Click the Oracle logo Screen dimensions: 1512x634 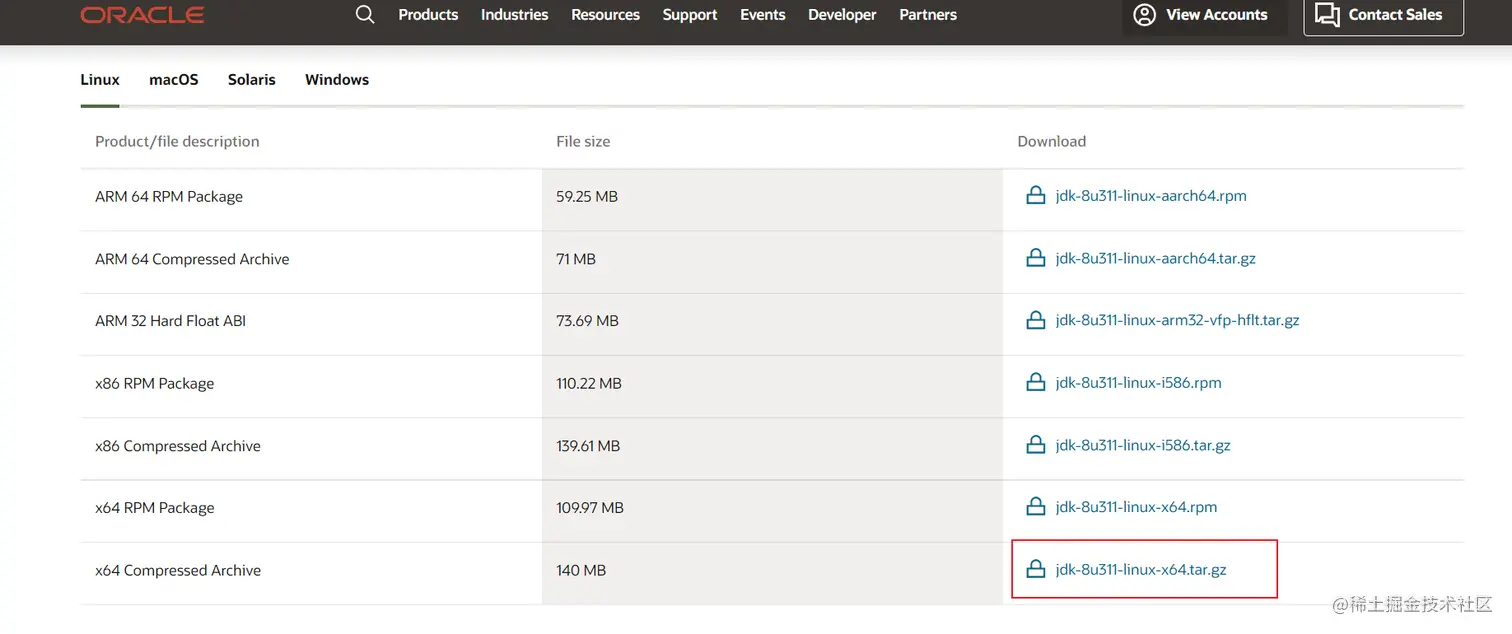142,15
